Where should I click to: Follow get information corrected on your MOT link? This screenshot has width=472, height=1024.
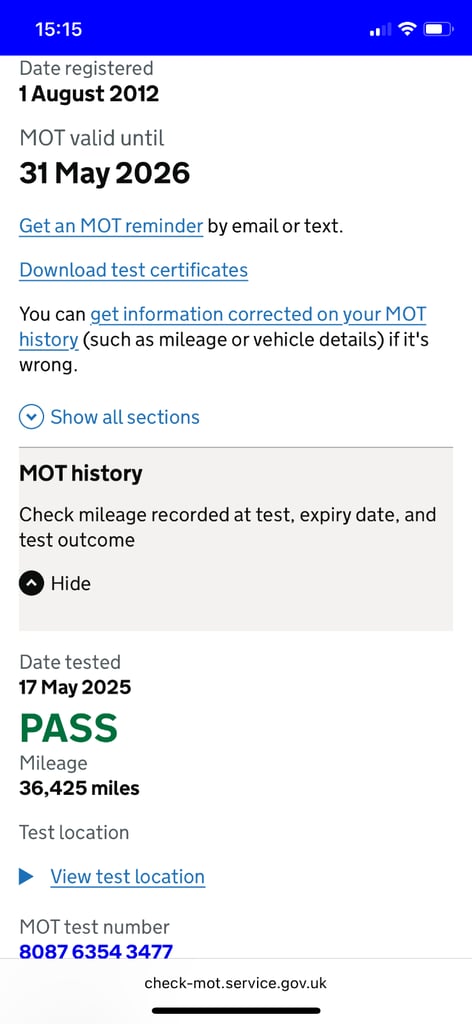coord(258,314)
